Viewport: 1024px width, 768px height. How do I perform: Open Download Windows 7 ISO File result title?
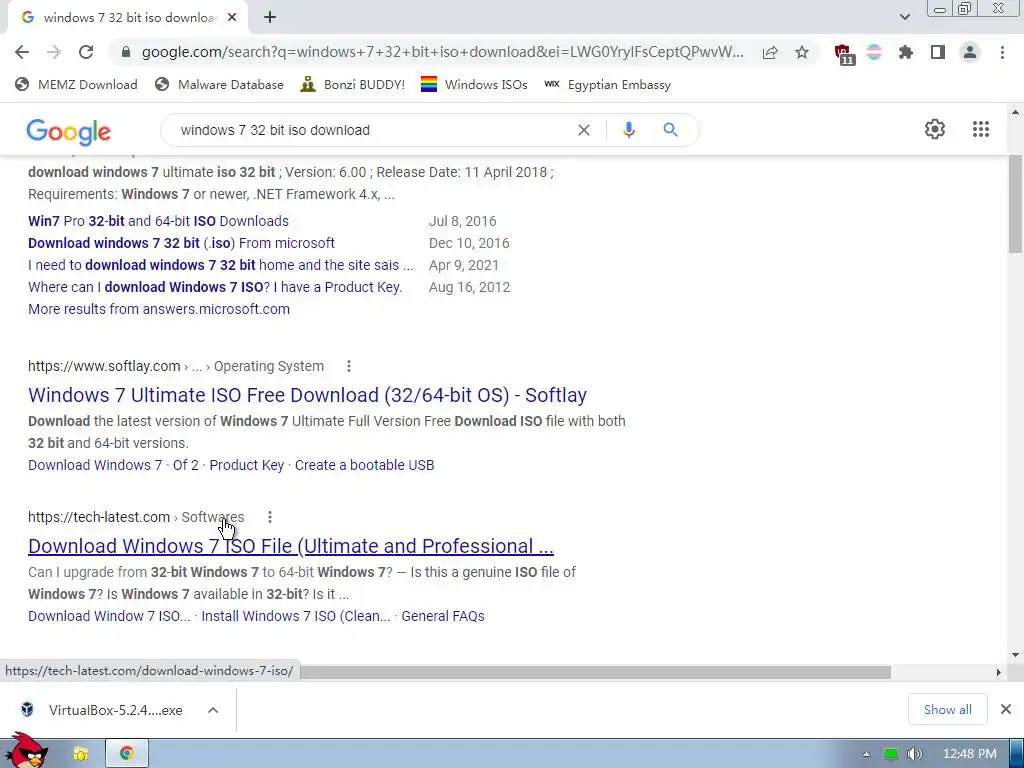(x=291, y=546)
